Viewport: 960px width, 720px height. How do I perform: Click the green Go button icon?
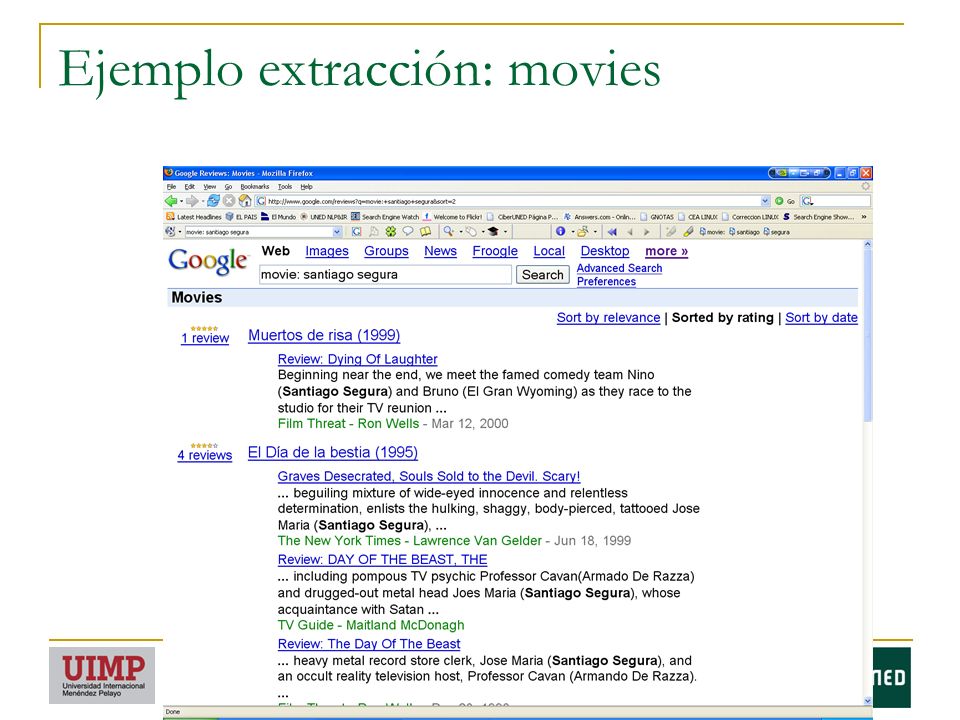[x=779, y=201]
